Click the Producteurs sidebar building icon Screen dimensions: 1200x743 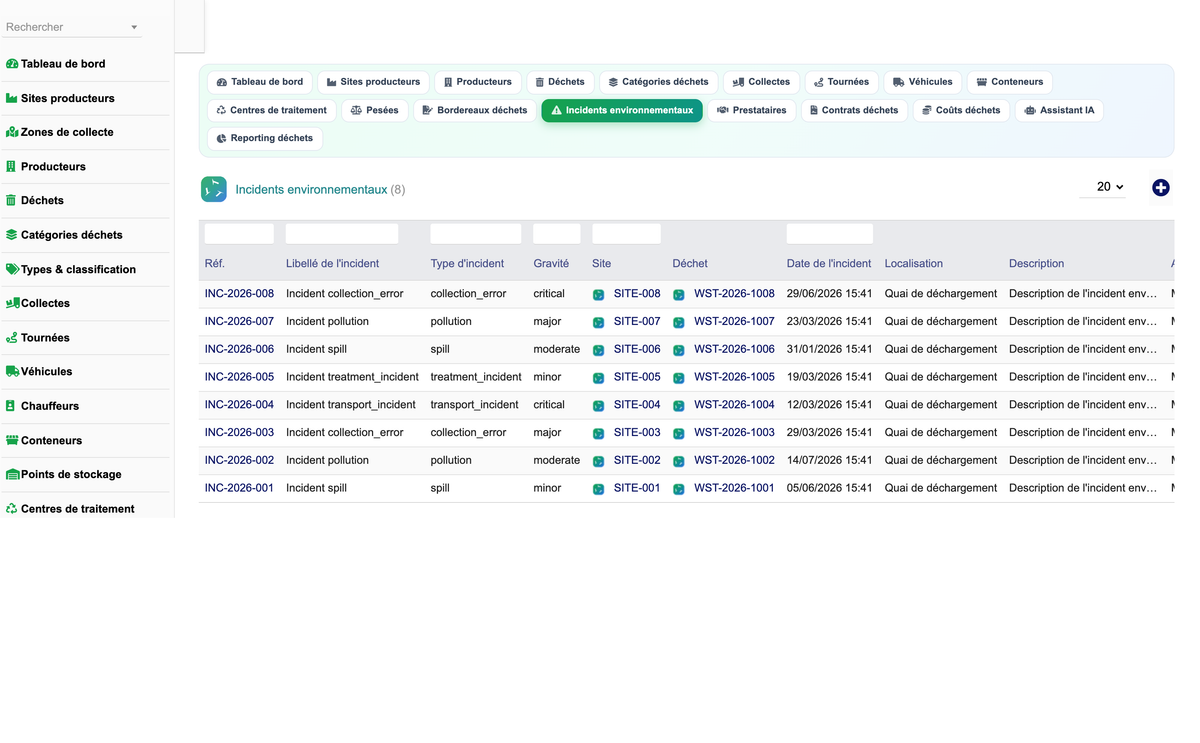pyautogui.click(x=11, y=166)
